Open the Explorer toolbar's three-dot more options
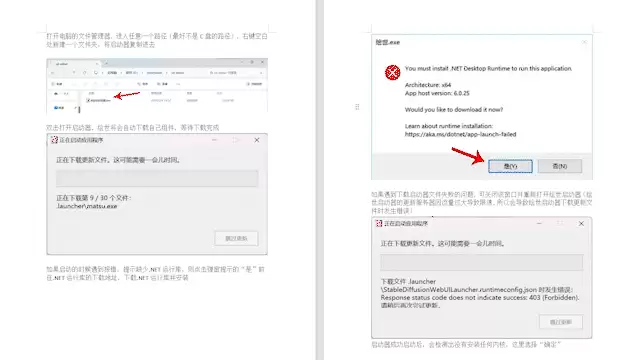This screenshot has width=640, height=360. [178, 84]
